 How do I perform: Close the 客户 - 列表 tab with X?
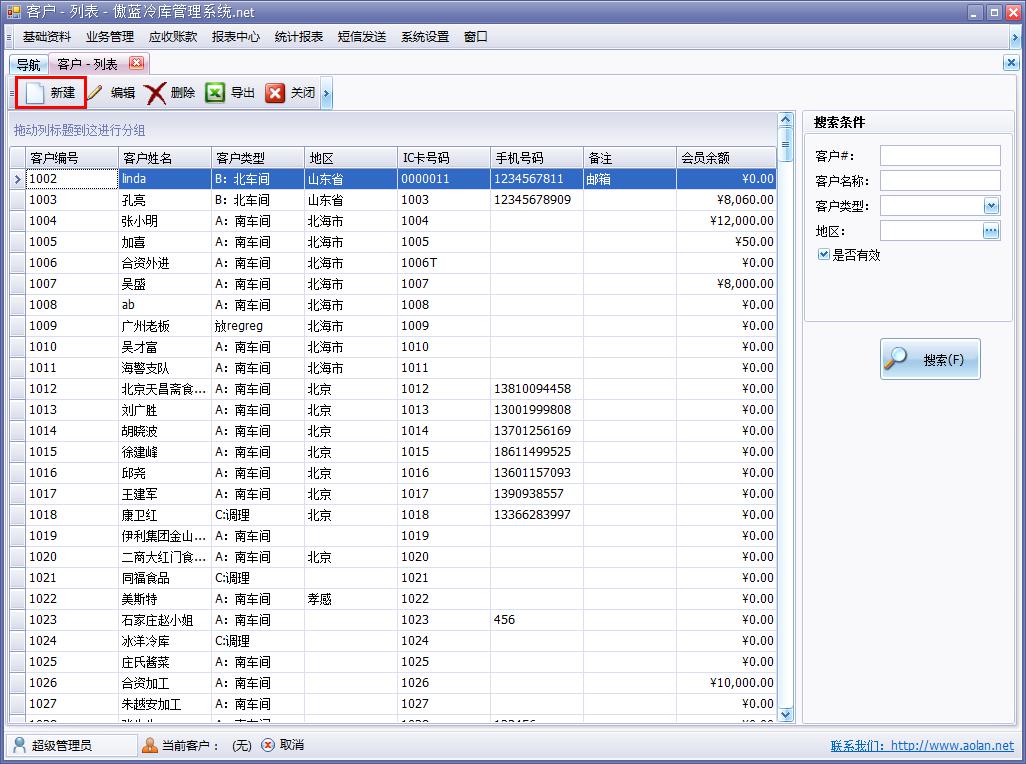(x=136, y=63)
